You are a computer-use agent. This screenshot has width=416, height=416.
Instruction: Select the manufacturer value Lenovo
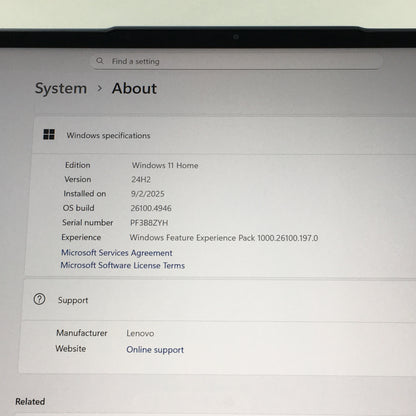tap(140, 333)
